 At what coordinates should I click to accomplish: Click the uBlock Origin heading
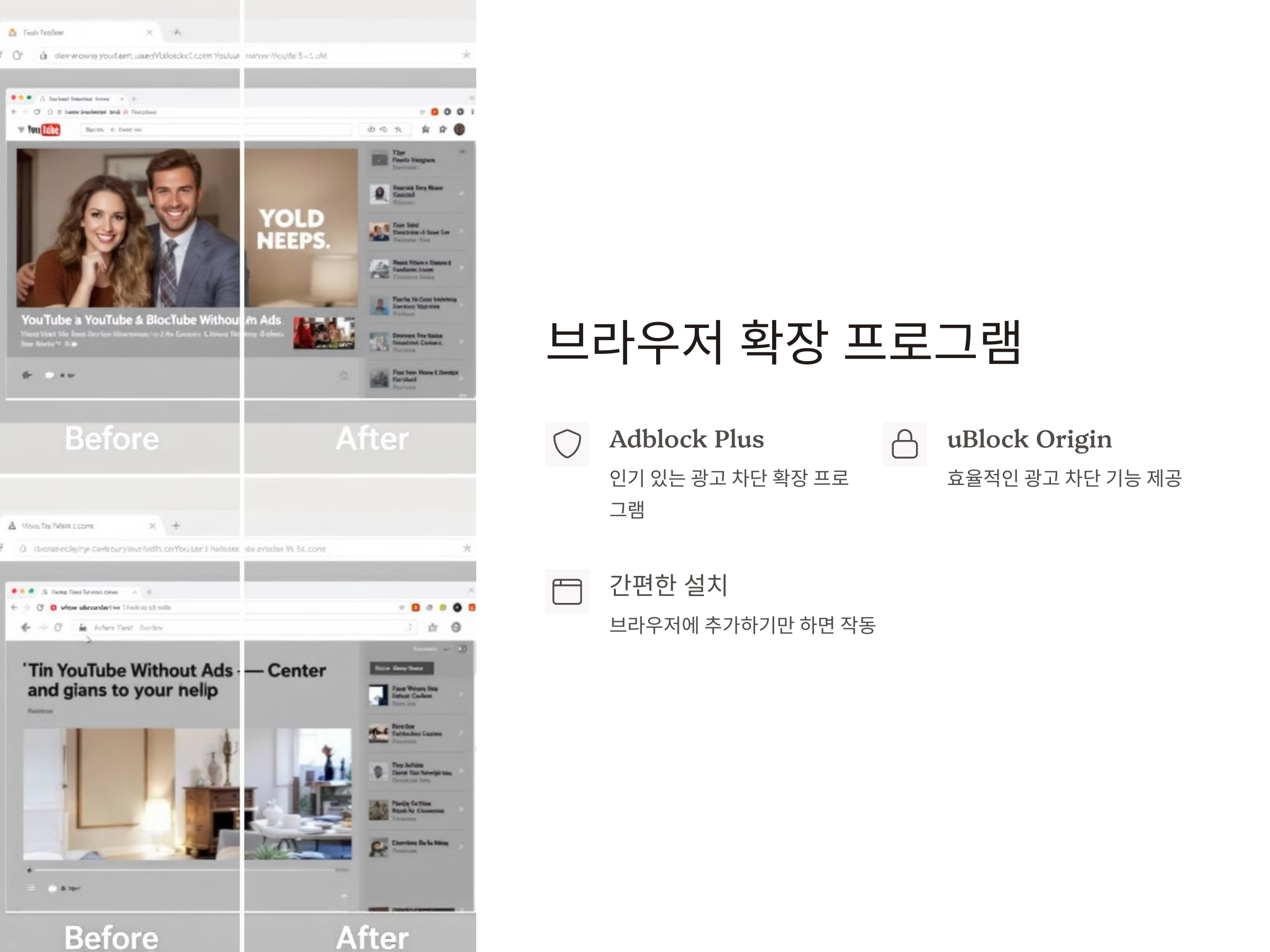[x=1029, y=439]
